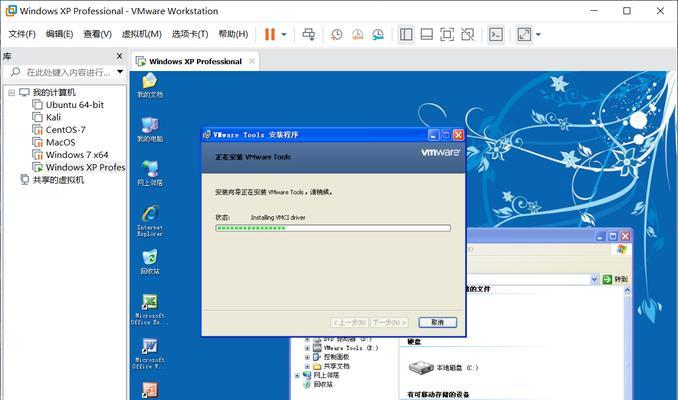678x400 pixels.
Task: Select MacOS in the library
Action: pos(54,142)
